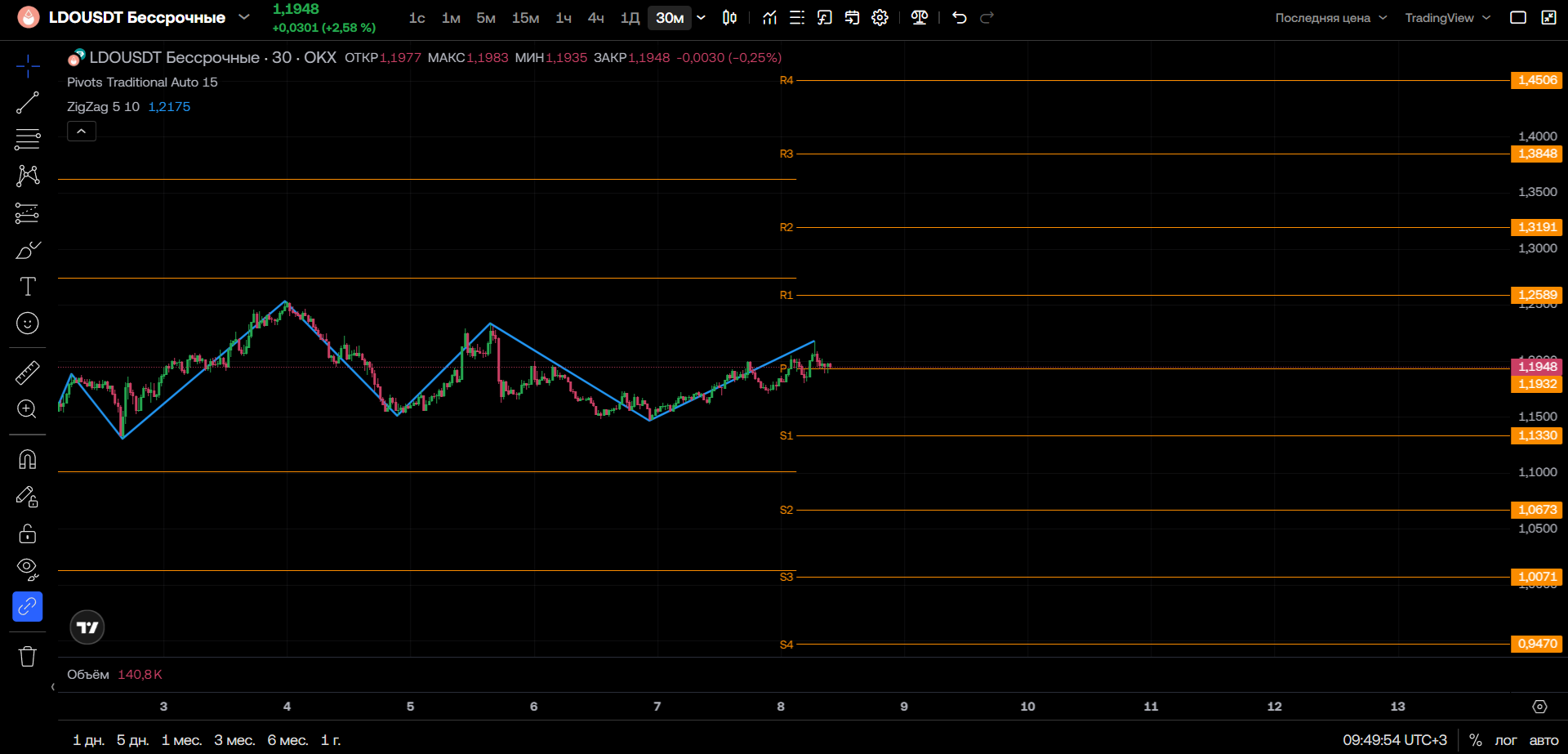Toggle percent scale mode

[1476, 740]
